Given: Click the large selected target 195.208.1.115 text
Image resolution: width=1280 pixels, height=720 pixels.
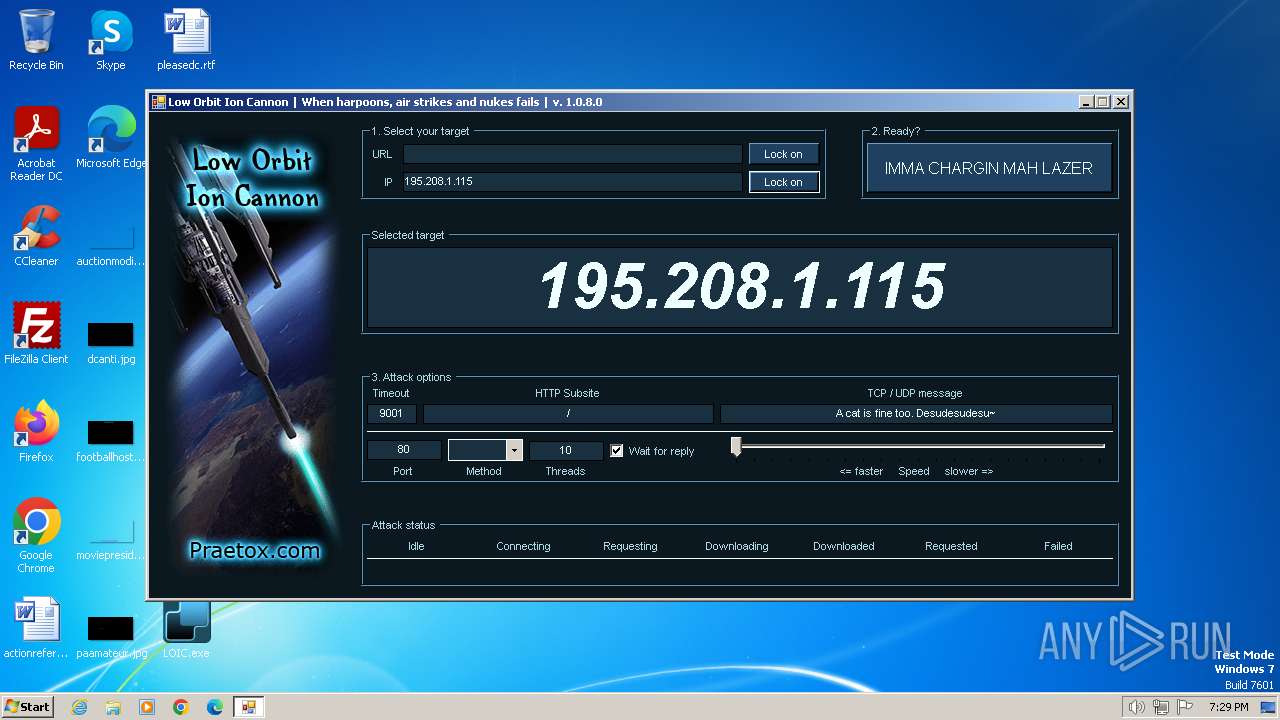Looking at the screenshot, I should [x=741, y=287].
